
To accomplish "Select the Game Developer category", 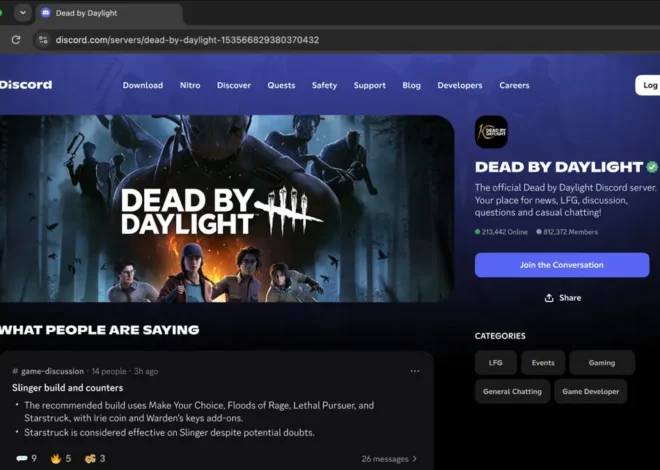I will [x=590, y=391].
